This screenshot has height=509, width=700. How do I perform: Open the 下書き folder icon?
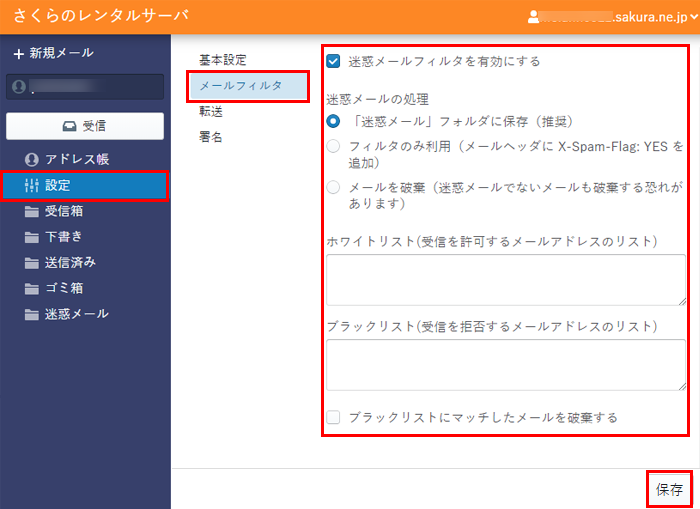pos(32,237)
